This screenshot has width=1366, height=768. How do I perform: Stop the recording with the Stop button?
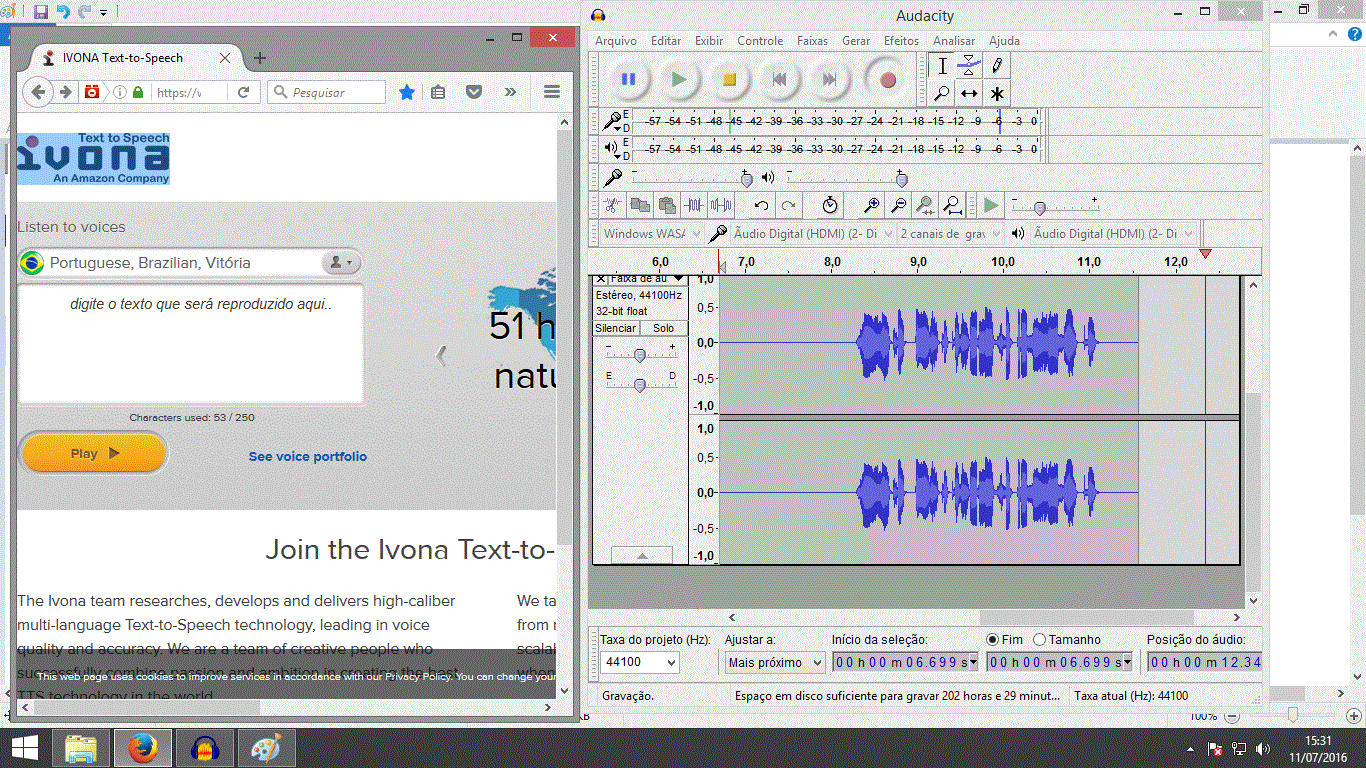pos(729,79)
